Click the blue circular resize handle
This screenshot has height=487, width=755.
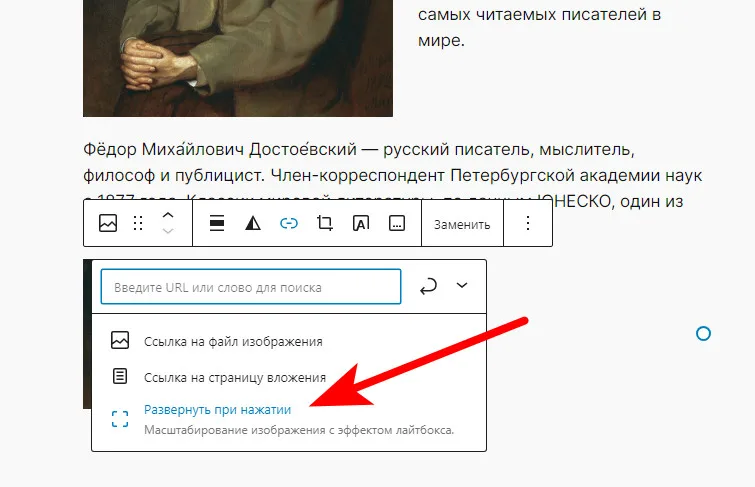(703, 333)
